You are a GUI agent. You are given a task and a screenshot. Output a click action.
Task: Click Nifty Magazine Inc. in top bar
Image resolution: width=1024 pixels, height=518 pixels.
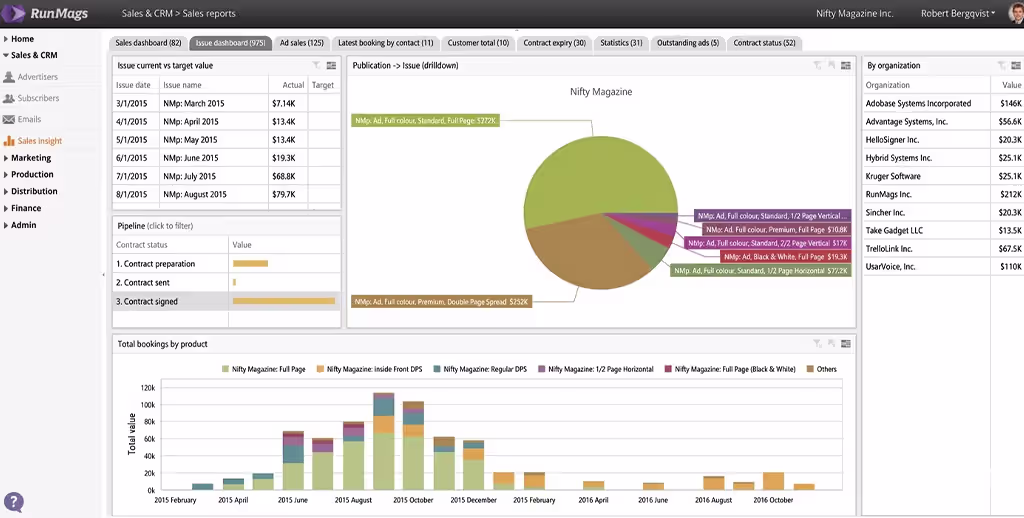click(x=854, y=13)
